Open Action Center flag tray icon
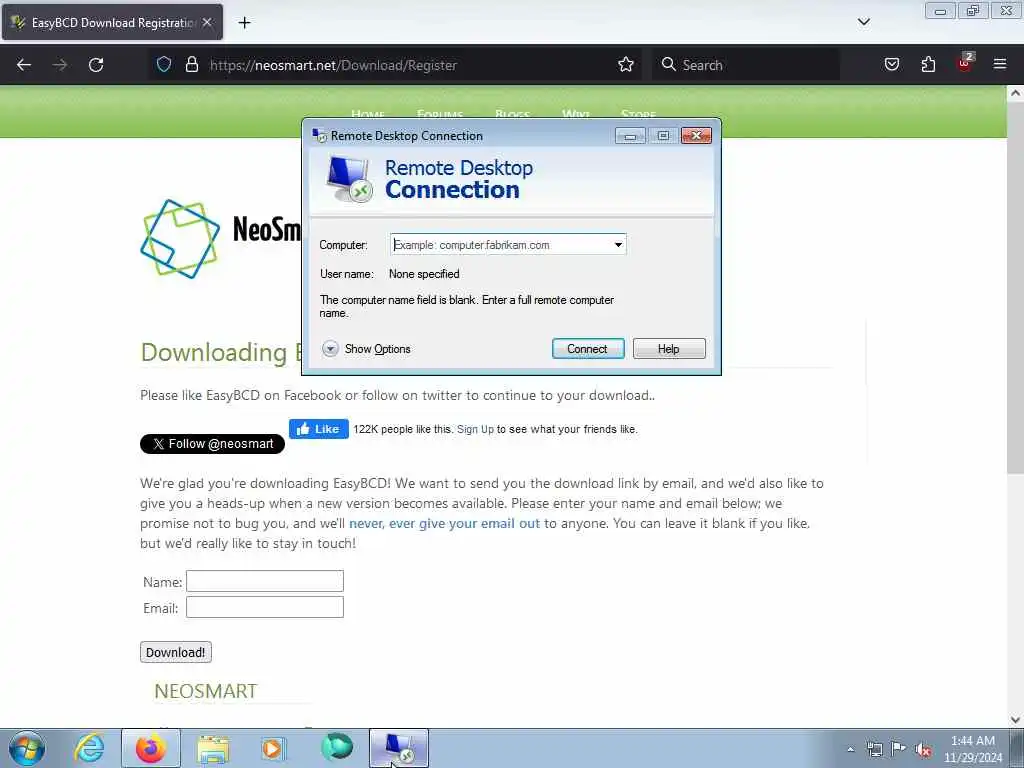The image size is (1024, 768). coord(899,749)
